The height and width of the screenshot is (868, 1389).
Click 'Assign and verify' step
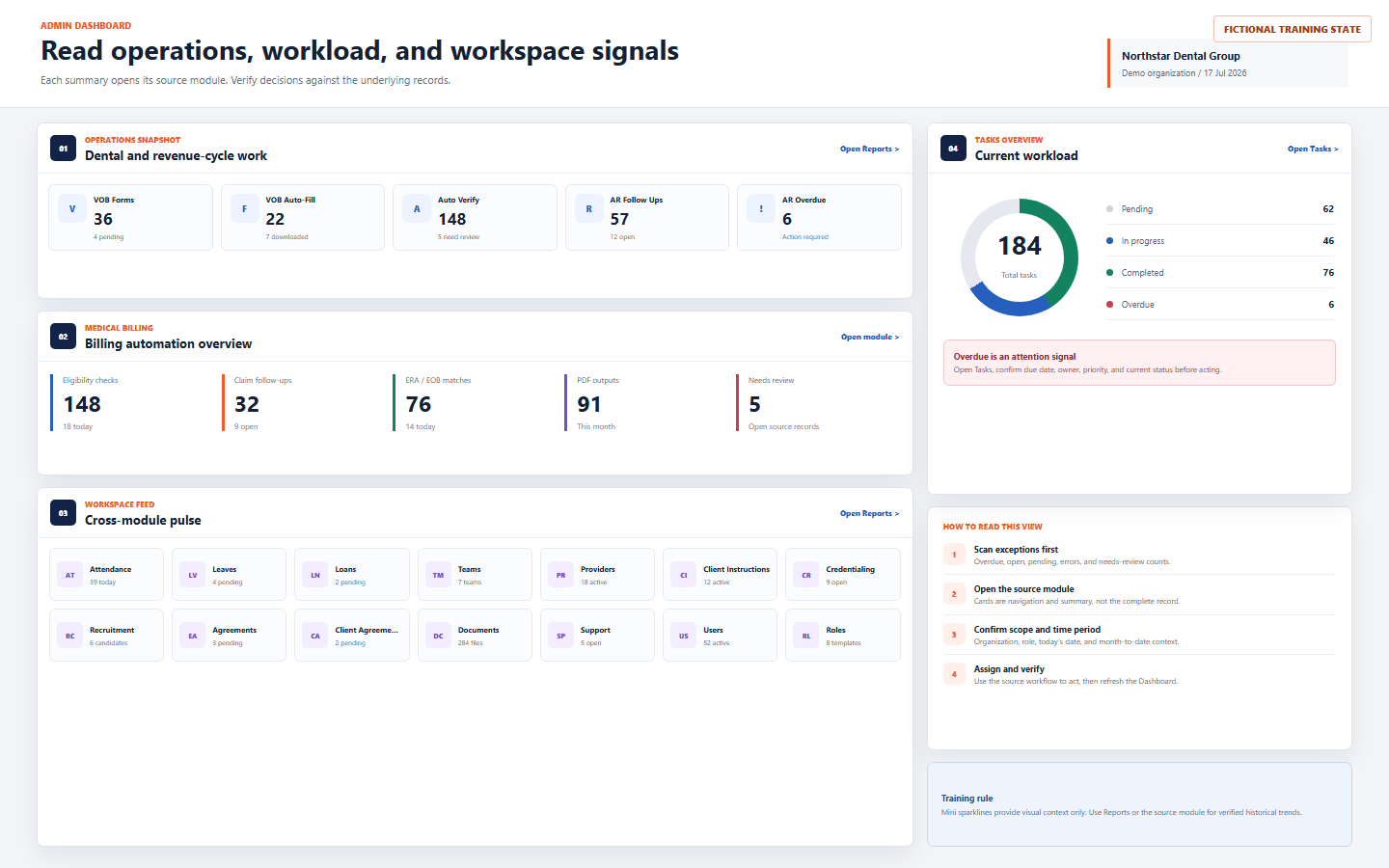[x=1139, y=674]
